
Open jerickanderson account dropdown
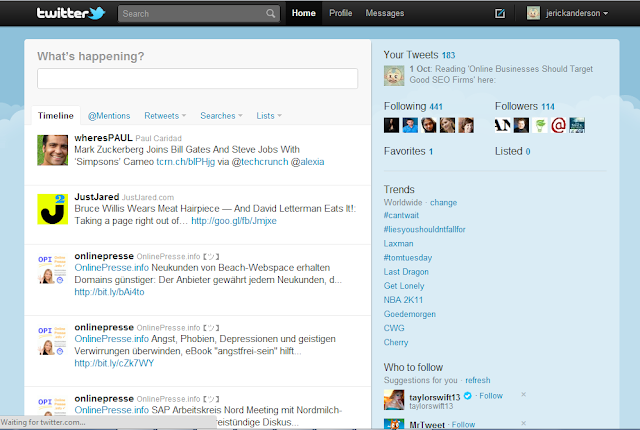(x=577, y=13)
